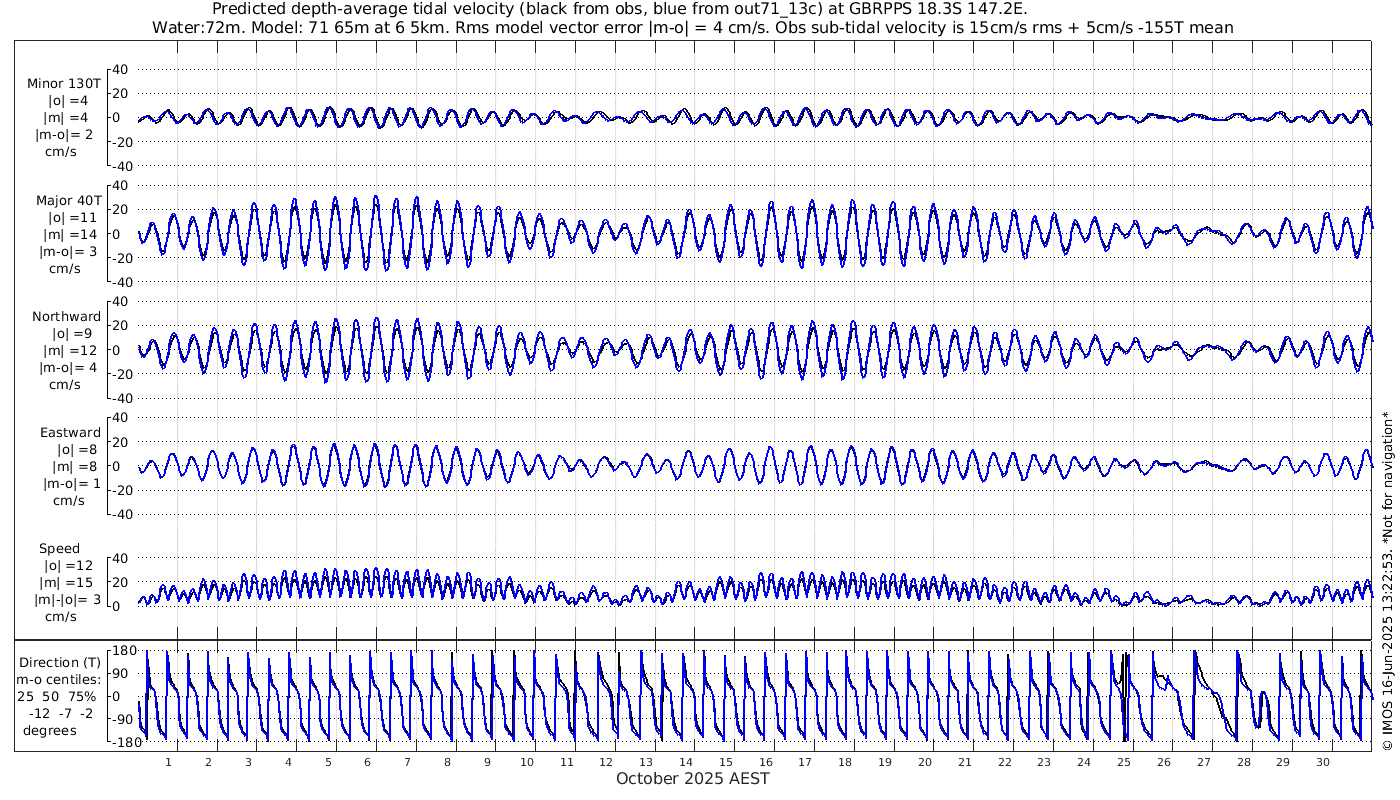
Task: Click the |m-o| =3 value under Major 40T
Action: pyautogui.click(x=66, y=251)
